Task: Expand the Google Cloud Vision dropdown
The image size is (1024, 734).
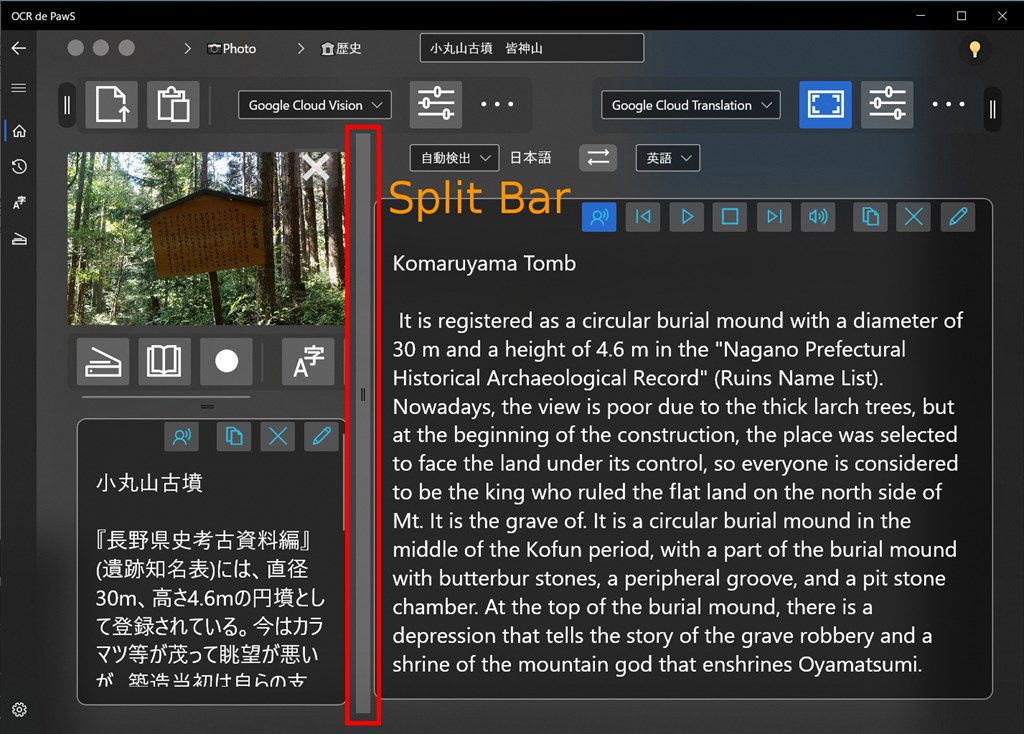Action: click(x=315, y=105)
